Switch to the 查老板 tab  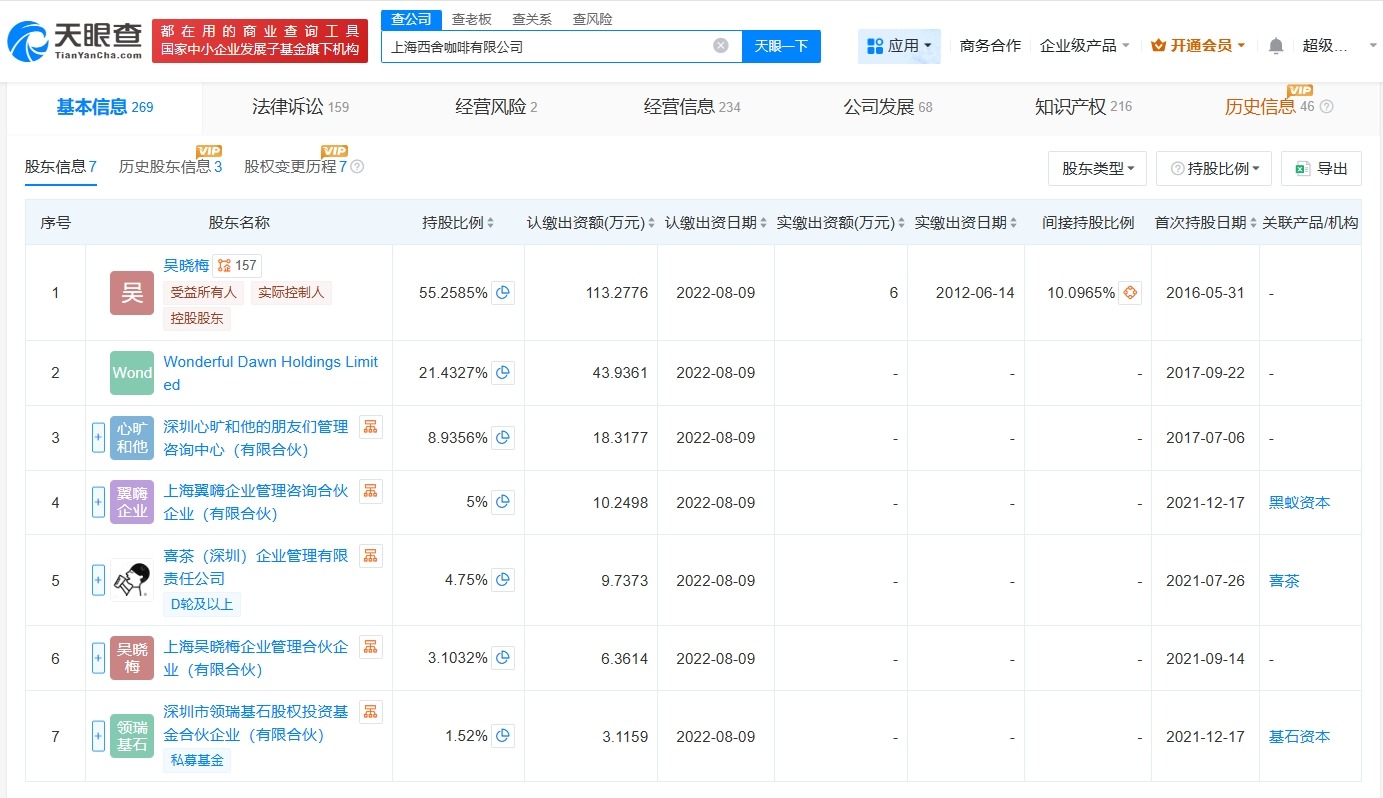click(x=470, y=18)
